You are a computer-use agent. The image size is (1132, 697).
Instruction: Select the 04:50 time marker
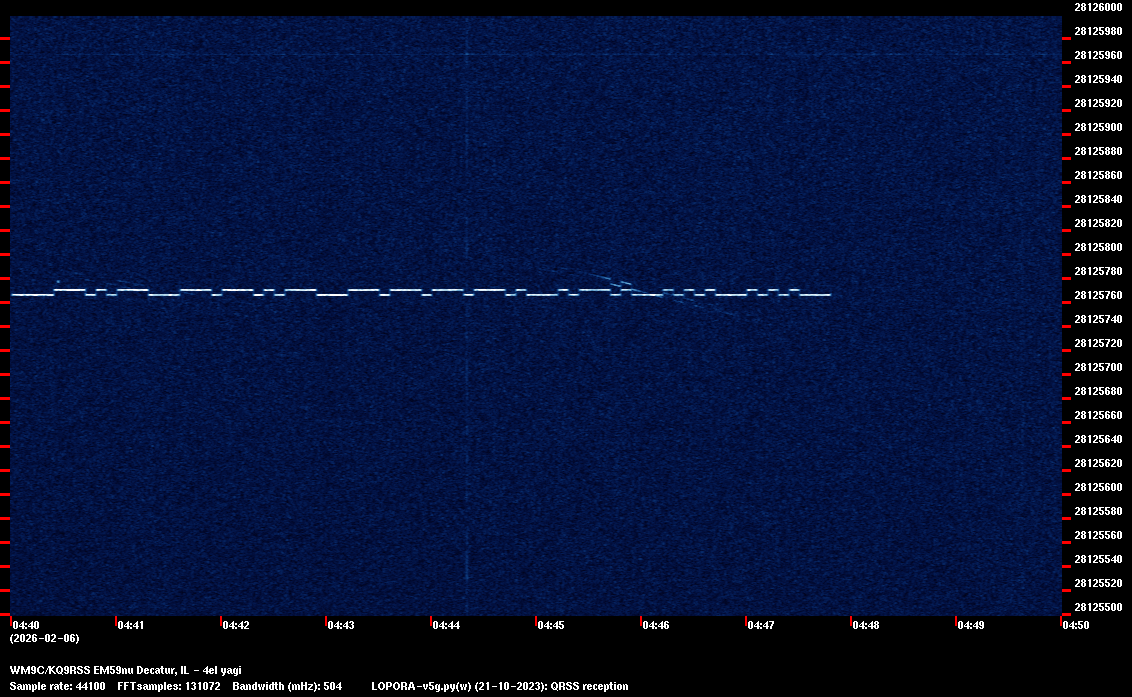coord(1075,625)
